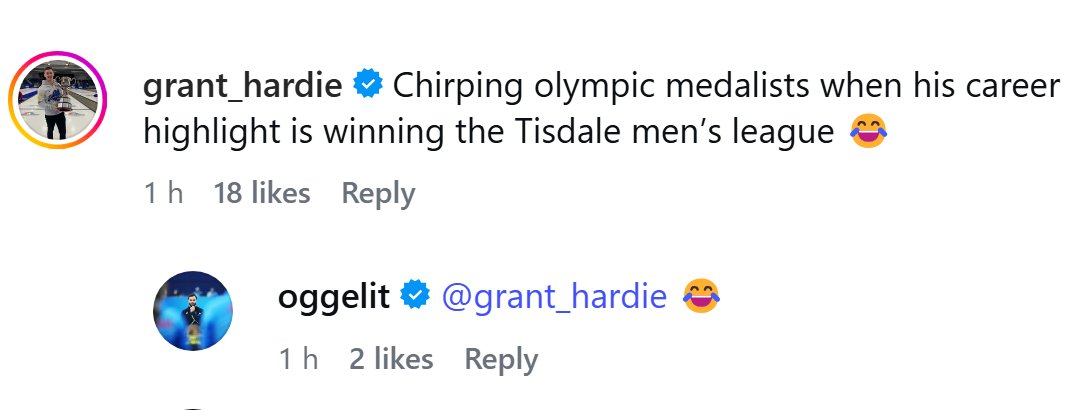Click the comment line starting with Chirping
The height and width of the screenshot is (410, 1080).
point(727,86)
